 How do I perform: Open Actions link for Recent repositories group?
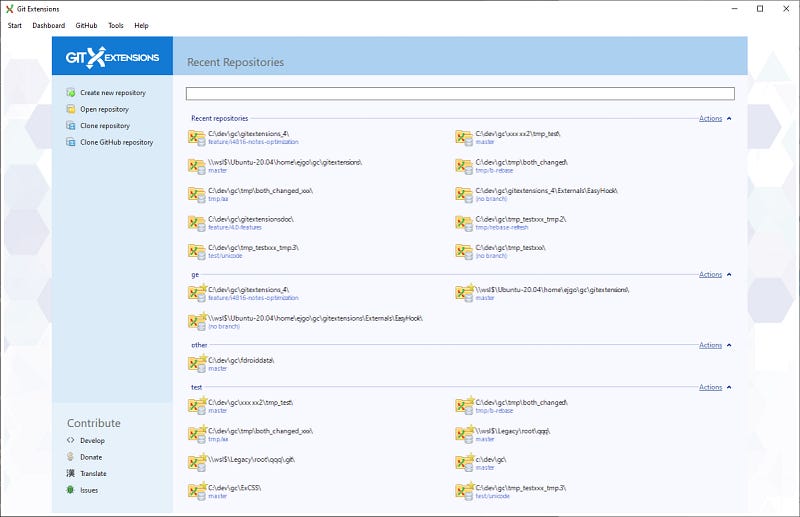(x=710, y=118)
